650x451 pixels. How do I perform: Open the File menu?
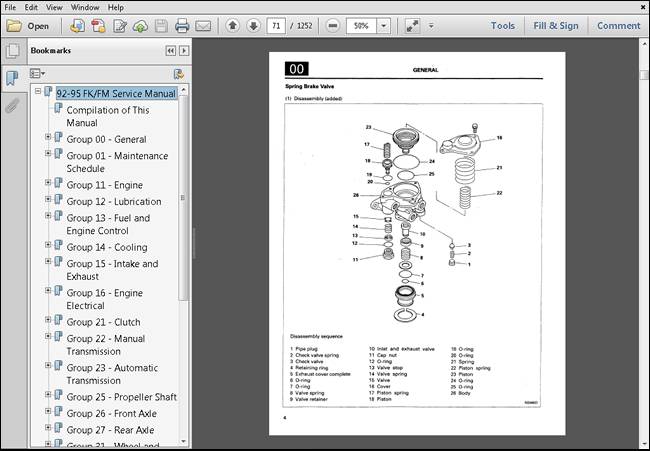click(x=10, y=7)
